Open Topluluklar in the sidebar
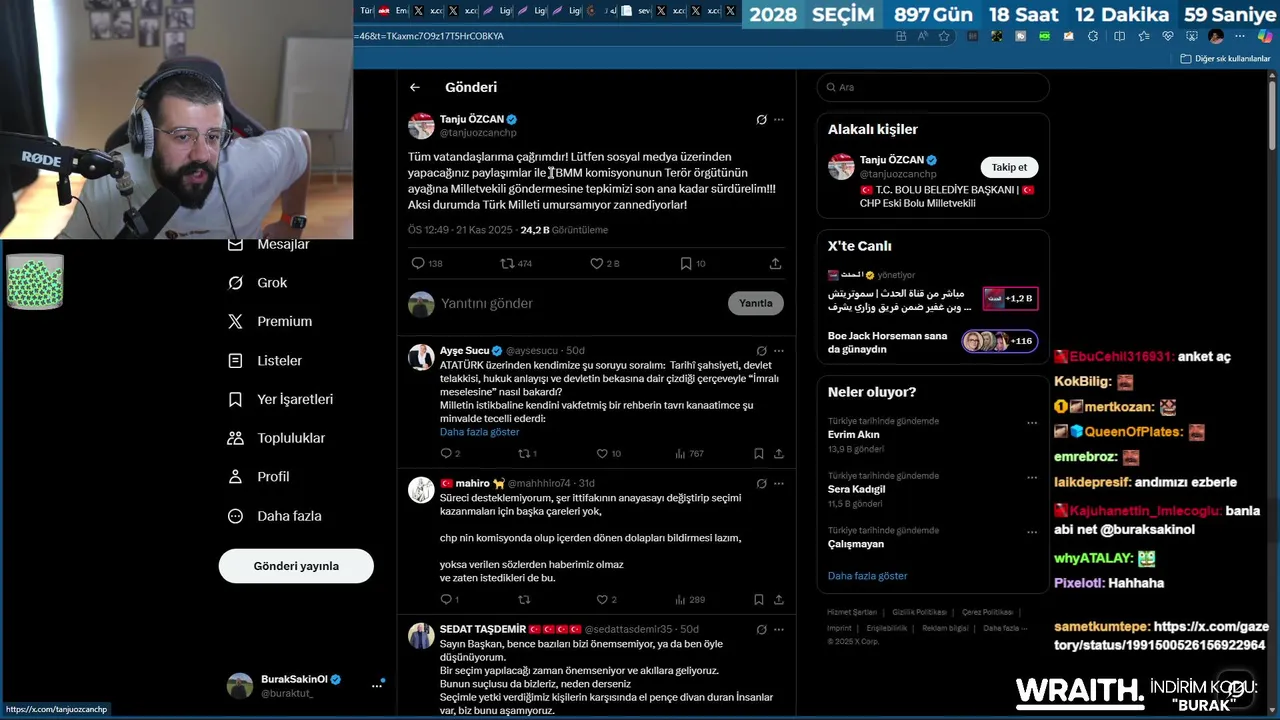 click(277, 438)
